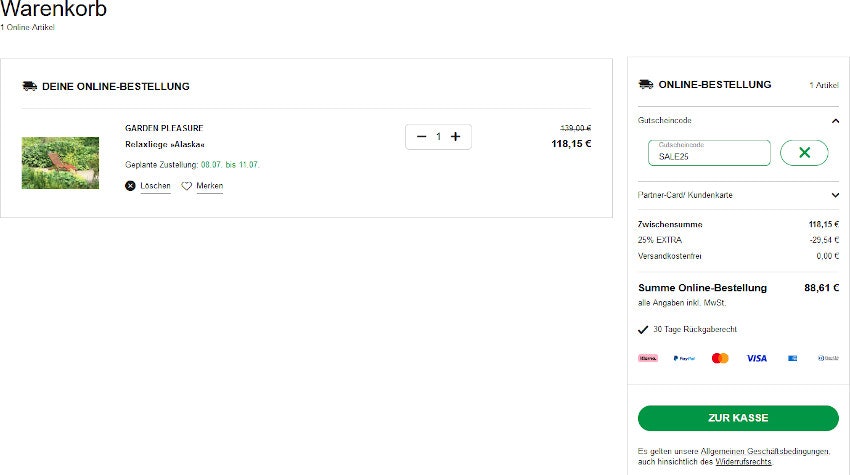Open the Relaxliege »Alaska« product title
Image resolution: width=850 pixels, height=475 pixels.
coord(157,145)
